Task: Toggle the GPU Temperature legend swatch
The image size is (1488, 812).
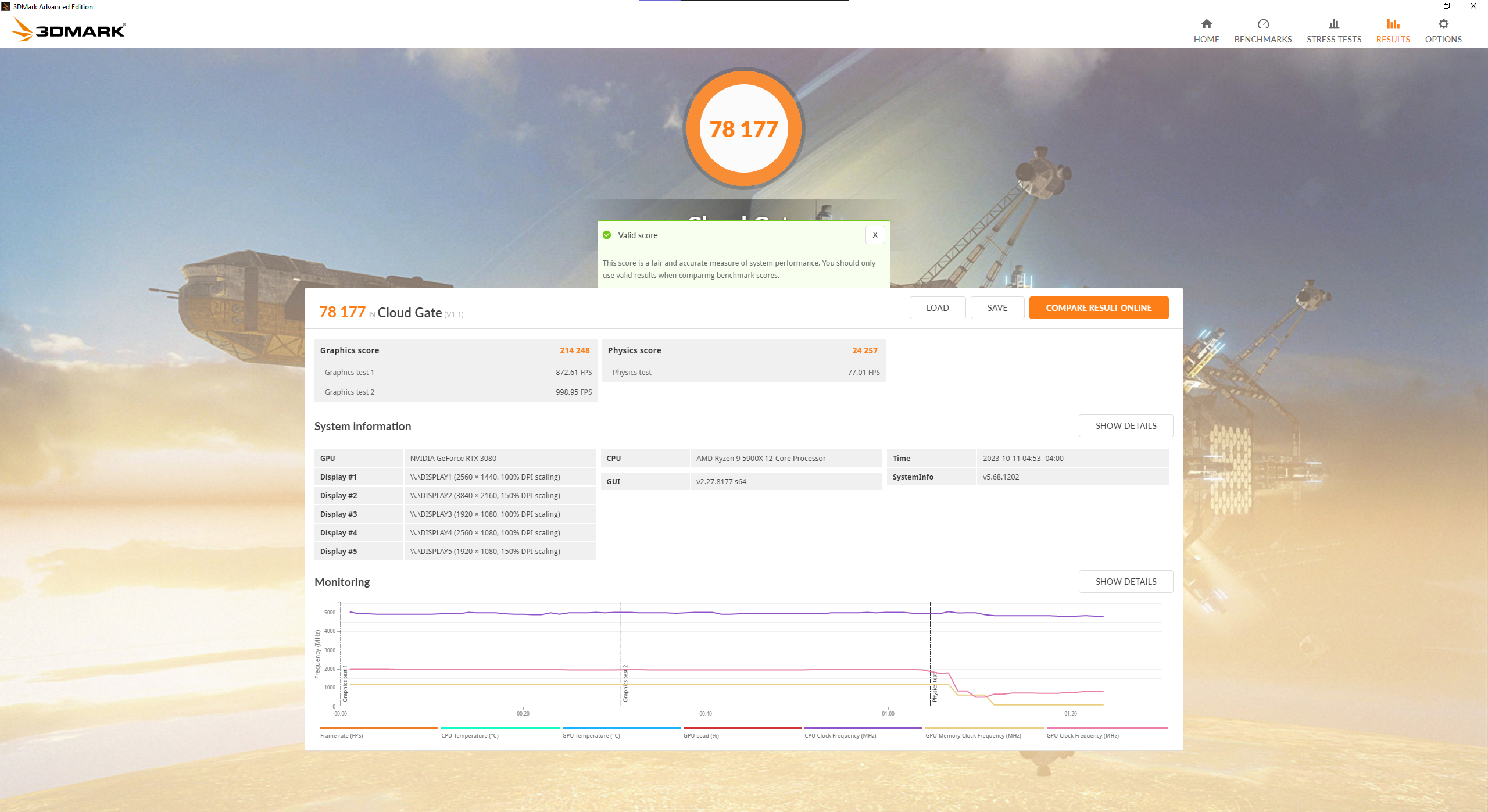Action: [621, 728]
